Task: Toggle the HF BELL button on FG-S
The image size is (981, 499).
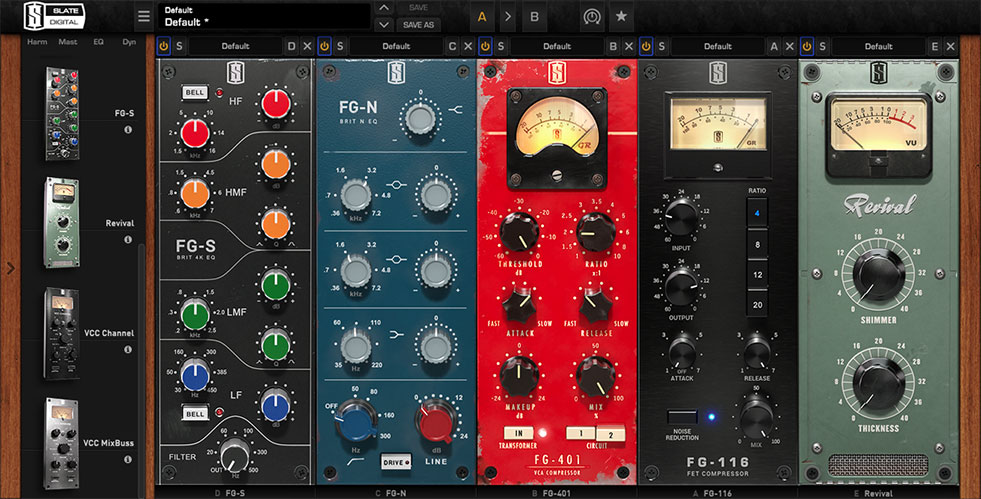Action: coord(195,93)
